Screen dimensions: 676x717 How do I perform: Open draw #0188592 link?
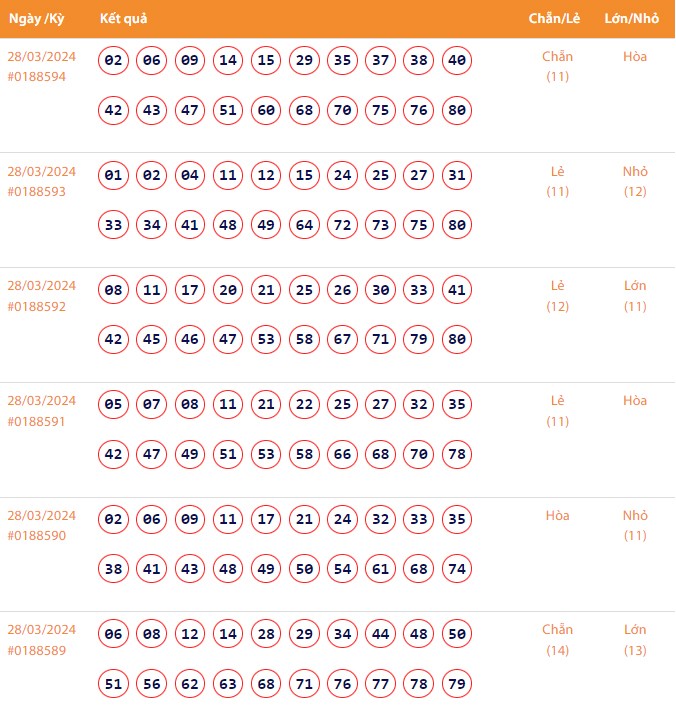(x=36, y=307)
